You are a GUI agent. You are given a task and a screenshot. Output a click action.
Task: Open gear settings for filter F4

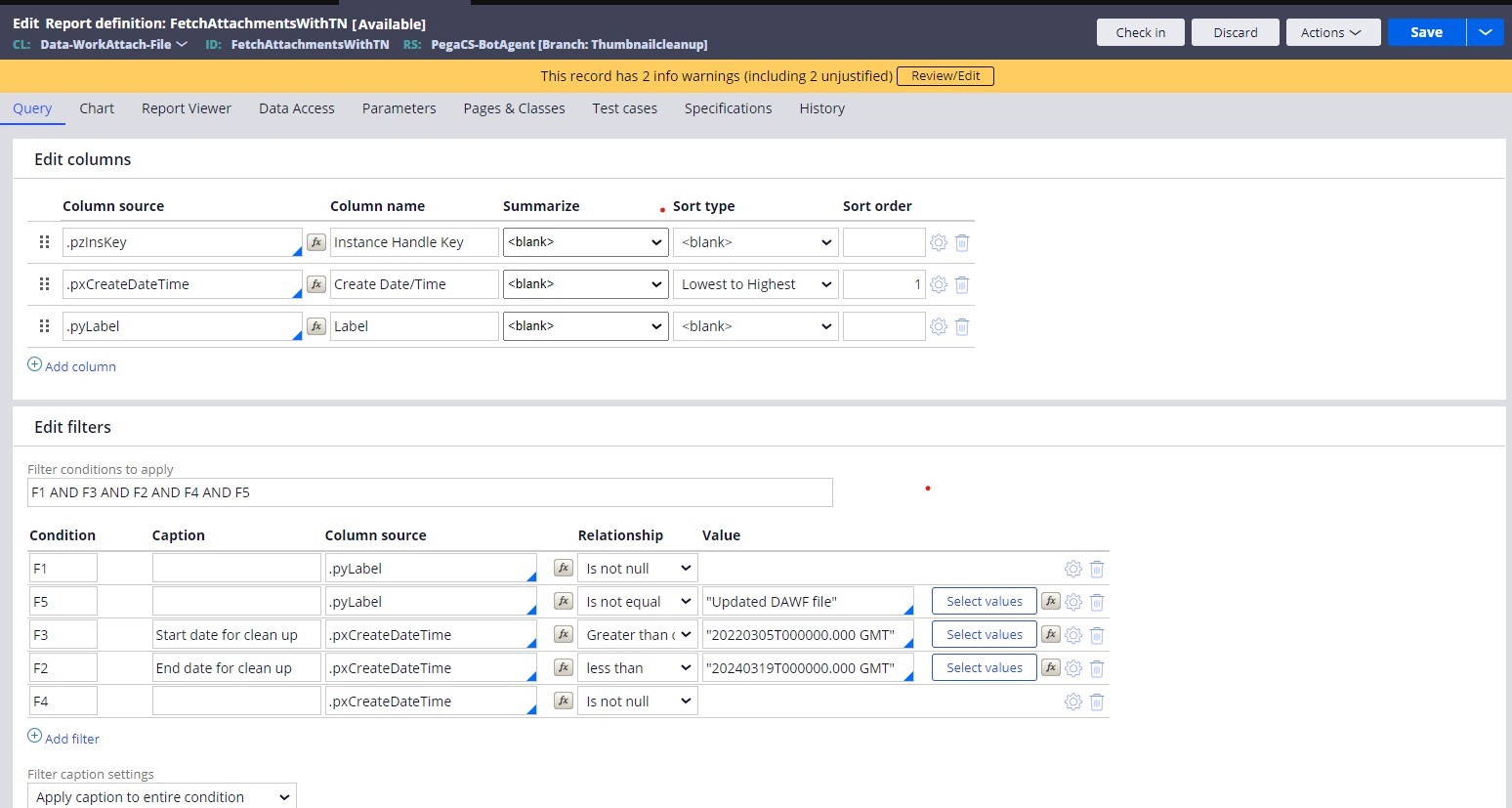click(x=1073, y=702)
